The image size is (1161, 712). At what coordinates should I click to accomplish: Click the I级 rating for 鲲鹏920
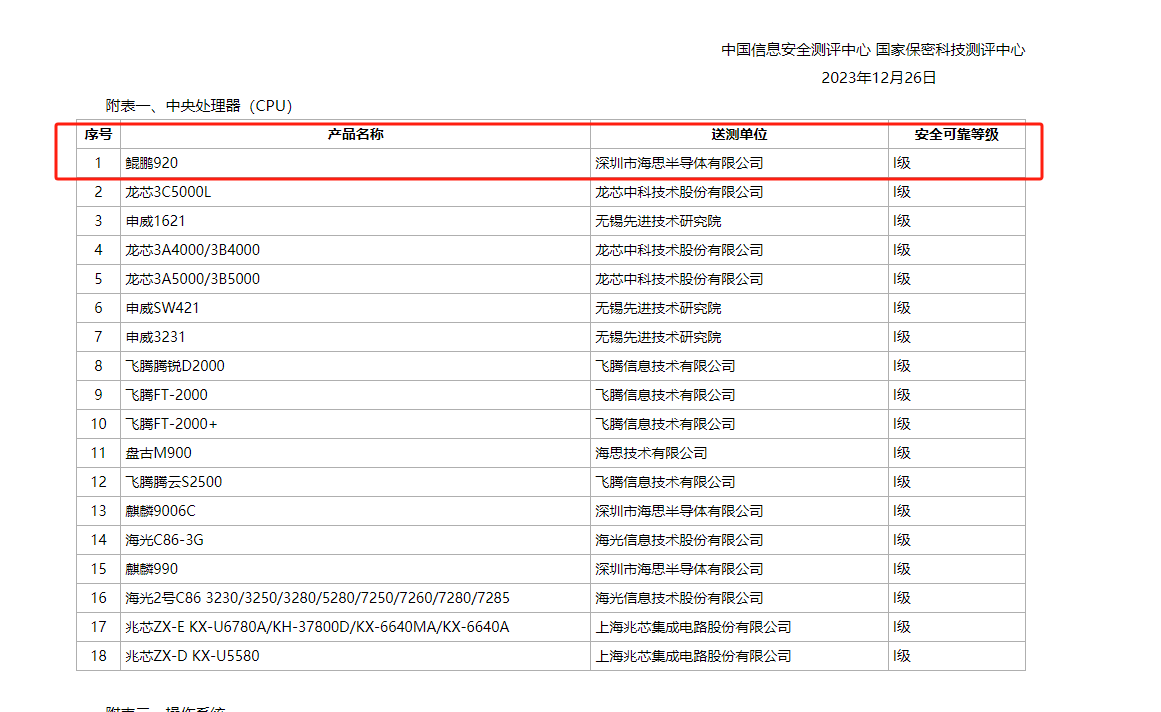coord(902,163)
